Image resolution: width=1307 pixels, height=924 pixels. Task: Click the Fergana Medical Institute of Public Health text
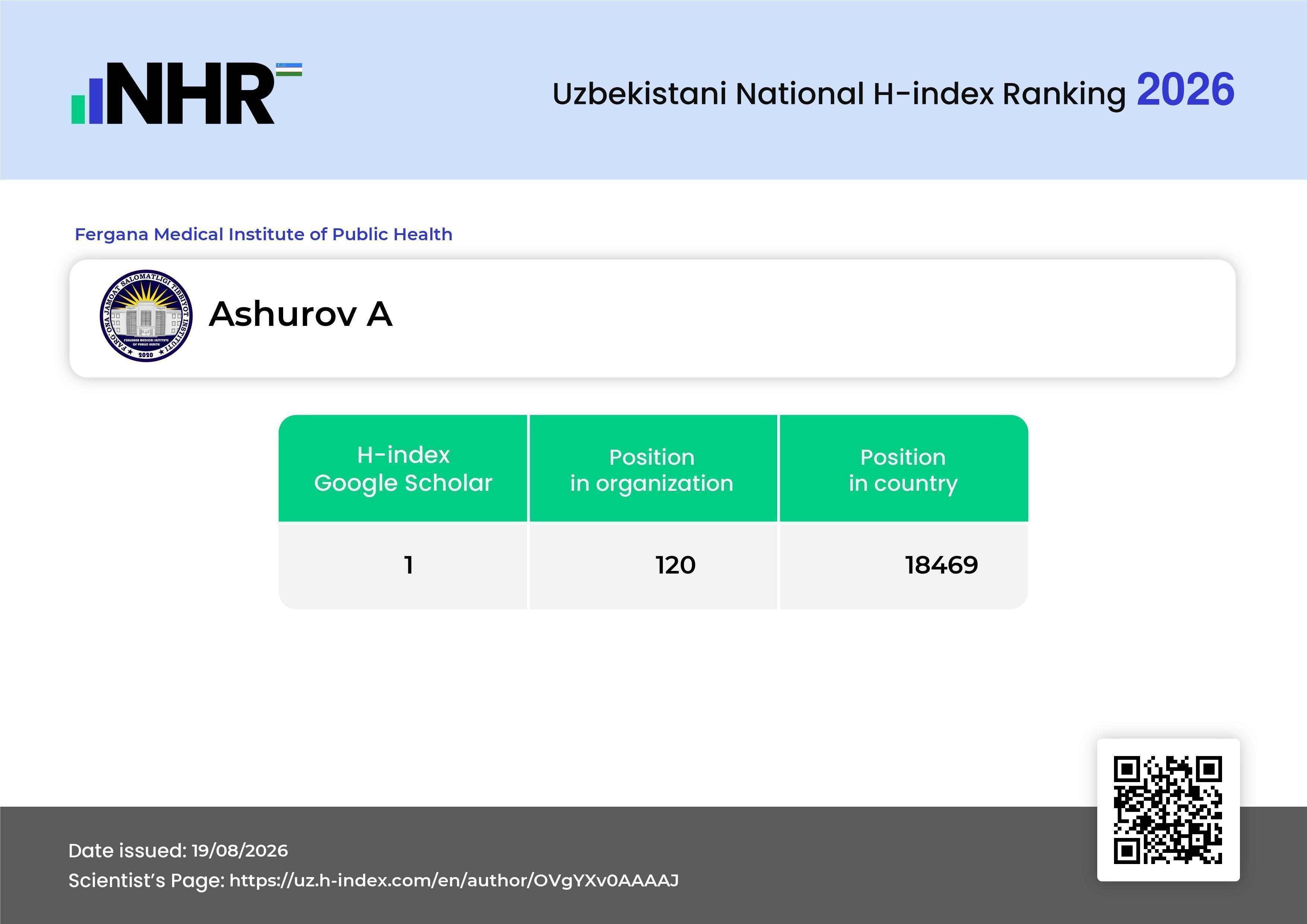pos(263,234)
